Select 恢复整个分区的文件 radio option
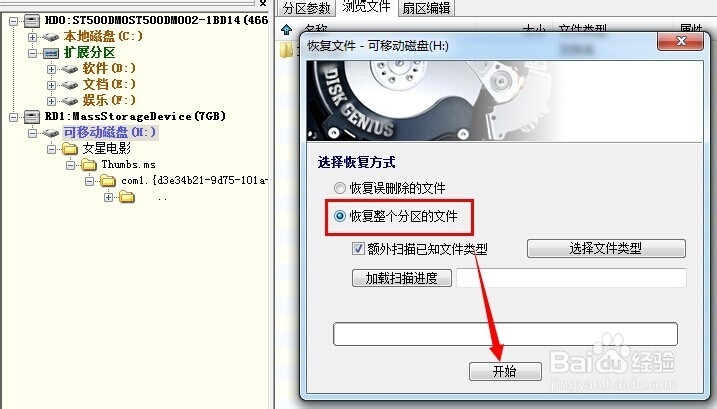 (x=339, y=216)
